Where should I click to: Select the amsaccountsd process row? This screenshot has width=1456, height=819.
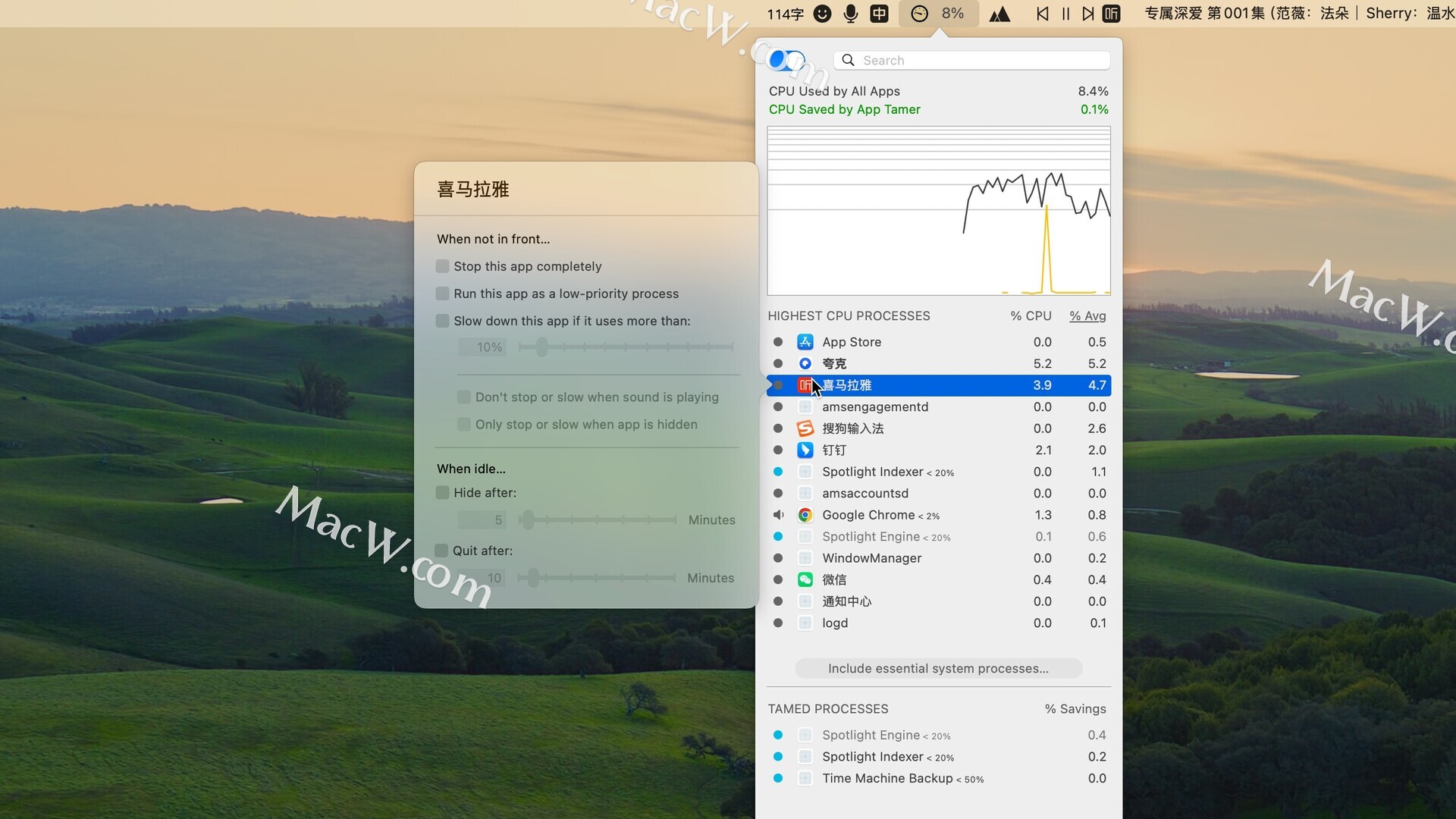939,494
